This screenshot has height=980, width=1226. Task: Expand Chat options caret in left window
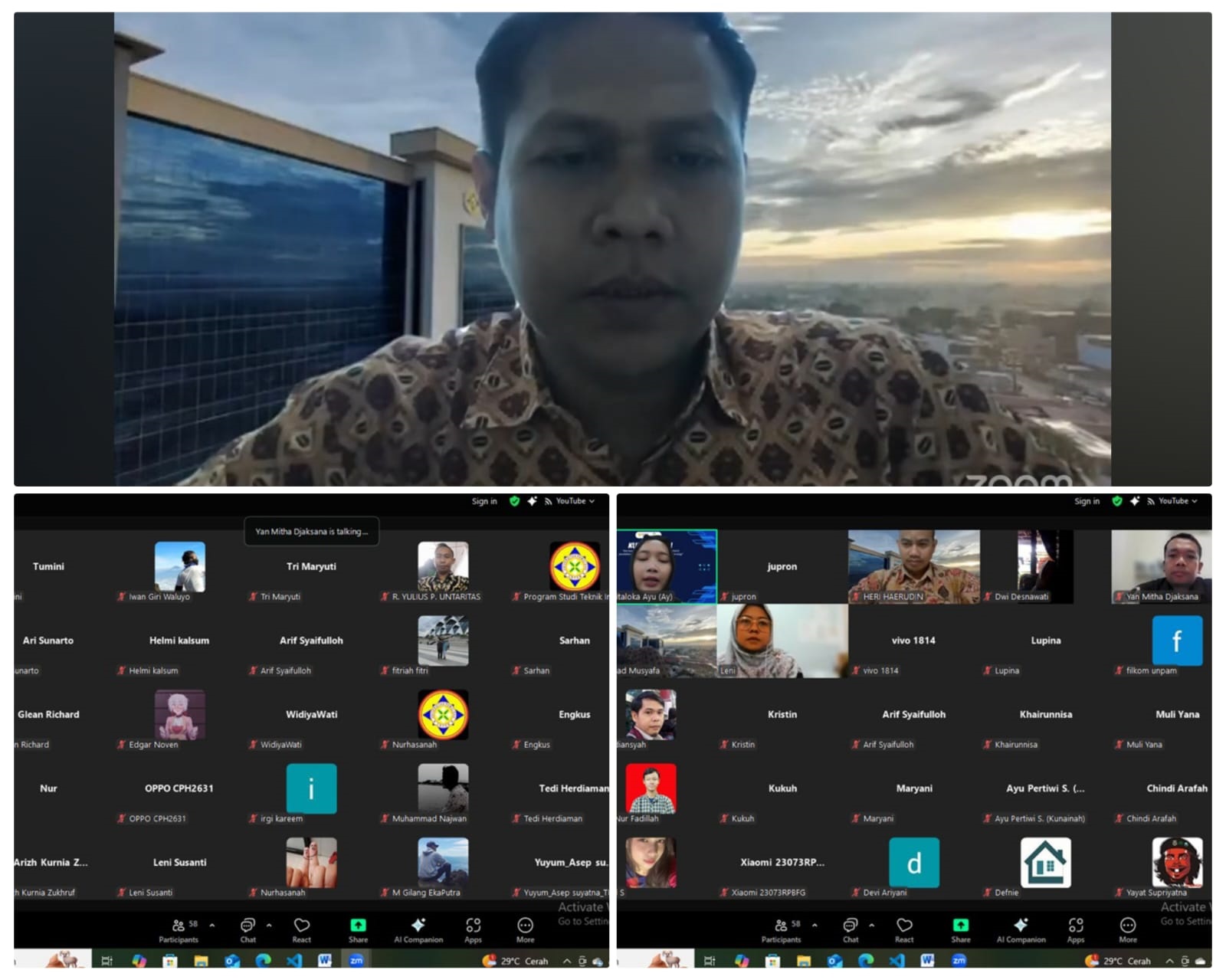coord(269,925)
